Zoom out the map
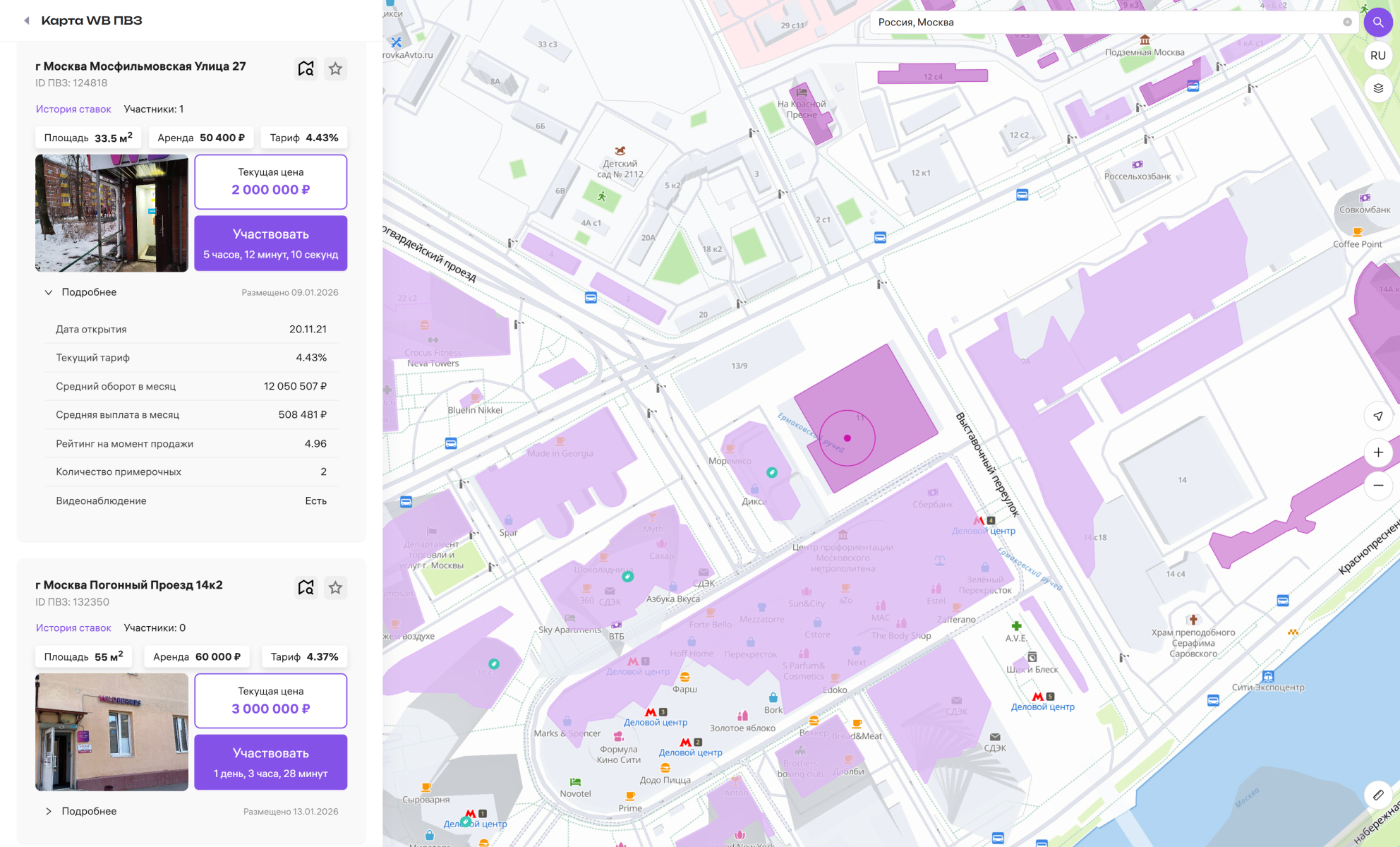This screenshot has height=847, width=1400. (1377, 486)
